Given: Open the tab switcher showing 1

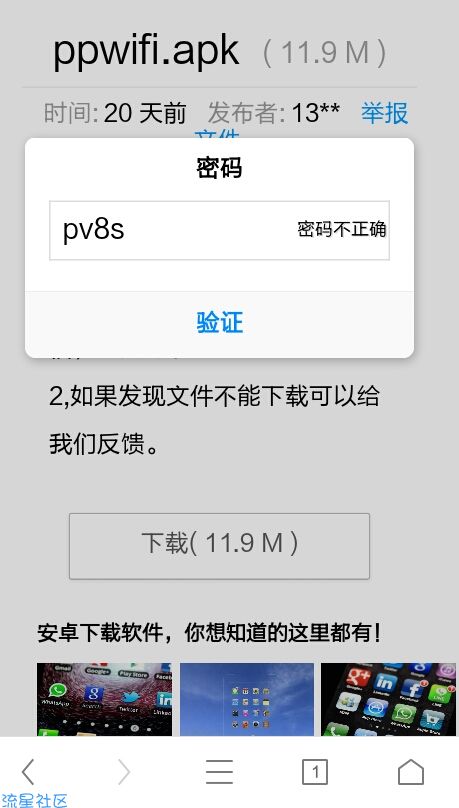Looking at the screenshot, I should (315, 772).
